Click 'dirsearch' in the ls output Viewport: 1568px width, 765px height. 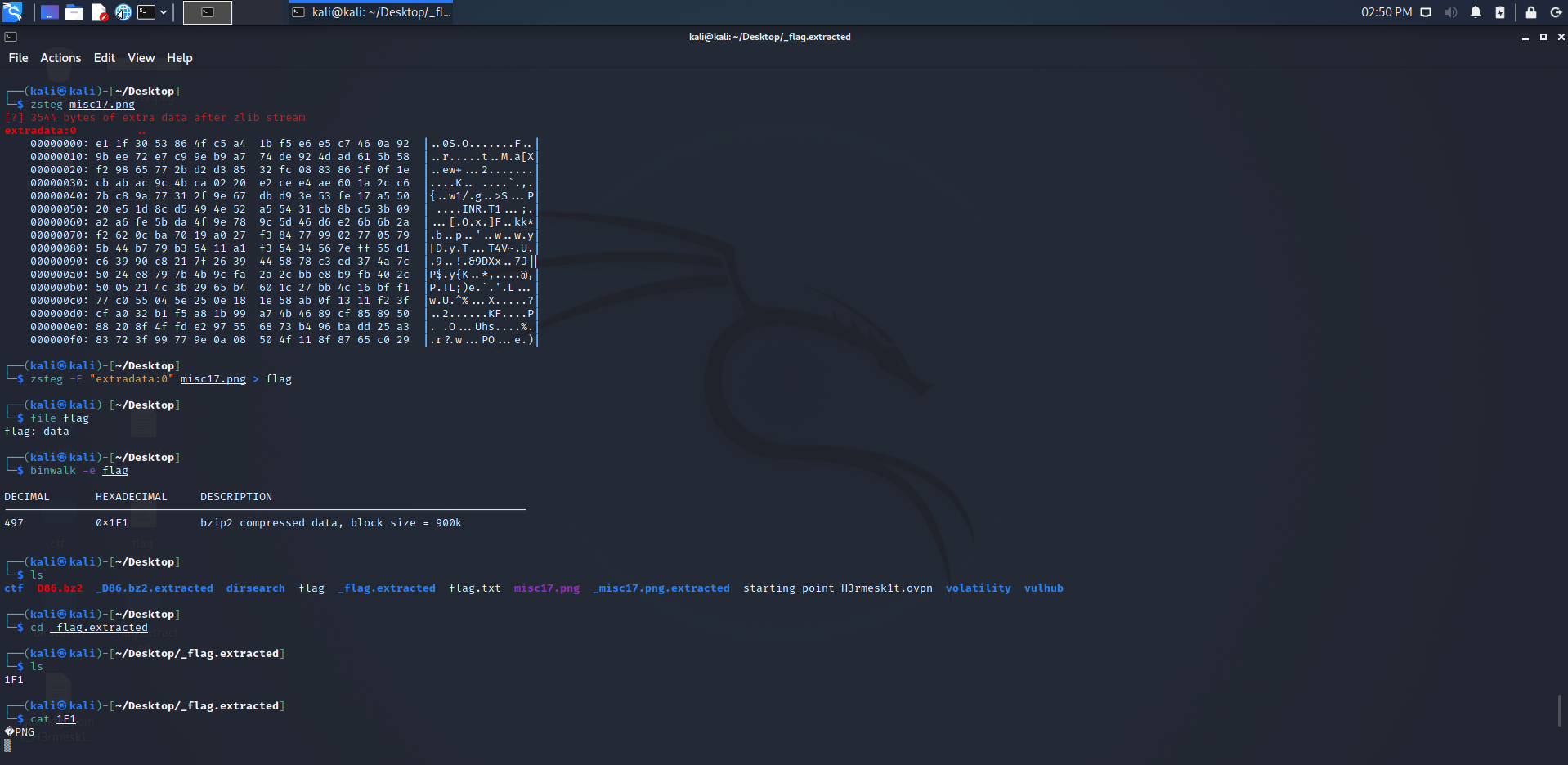[x=256, y=588]
